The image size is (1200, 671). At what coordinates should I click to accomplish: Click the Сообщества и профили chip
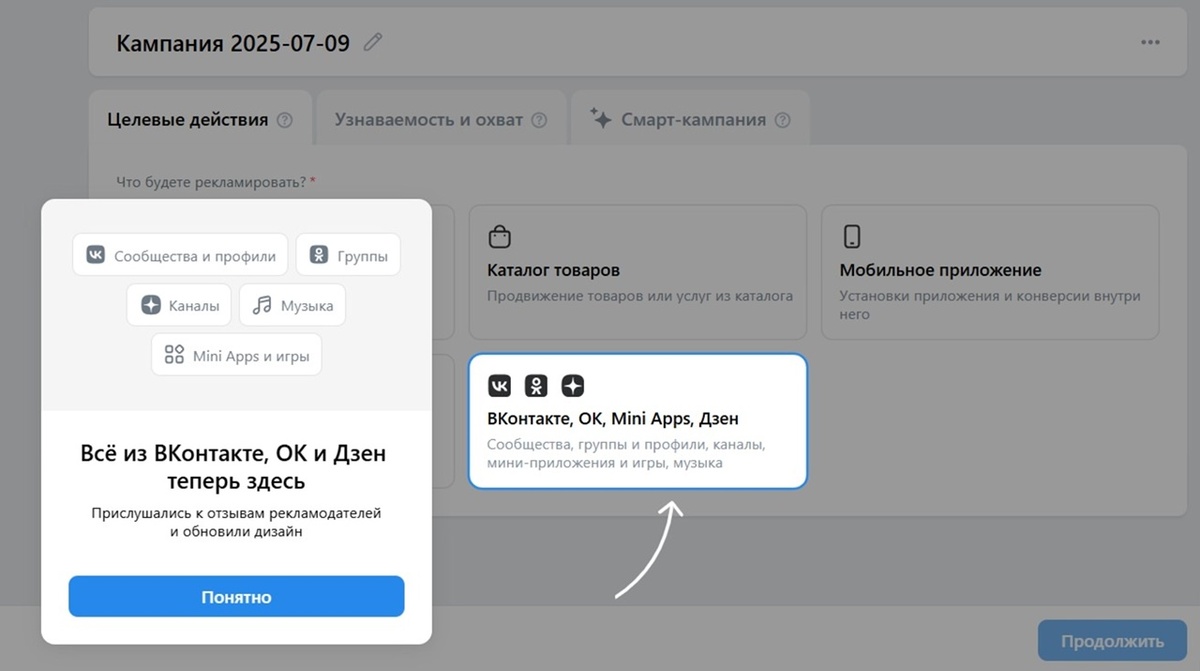click(181, 255)
